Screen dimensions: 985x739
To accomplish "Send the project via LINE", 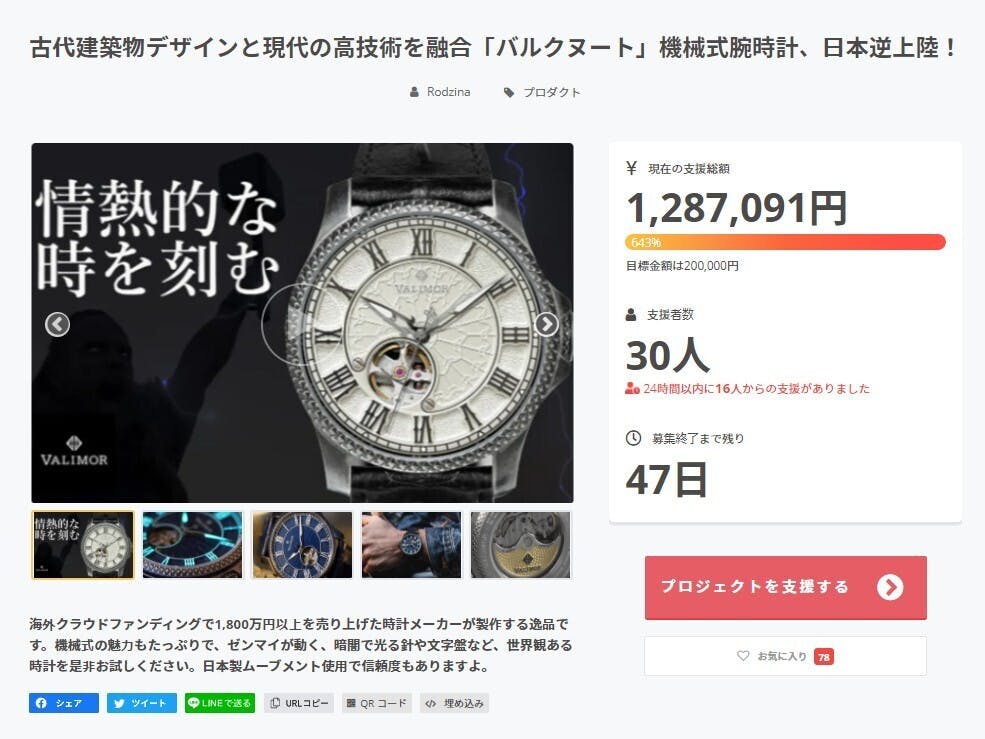I will [220, 703].
